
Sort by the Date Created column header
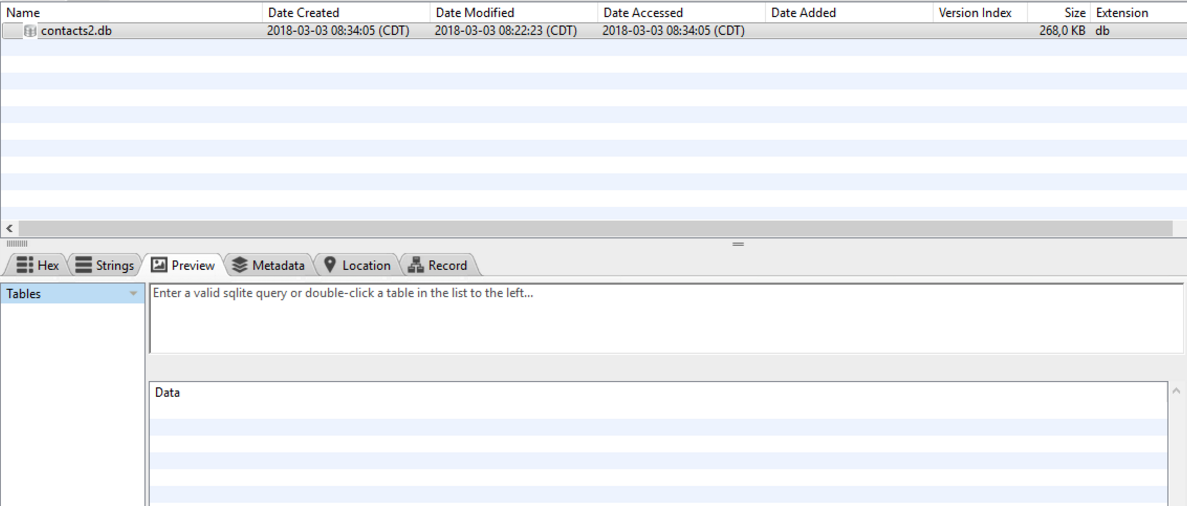coord(347,13)
